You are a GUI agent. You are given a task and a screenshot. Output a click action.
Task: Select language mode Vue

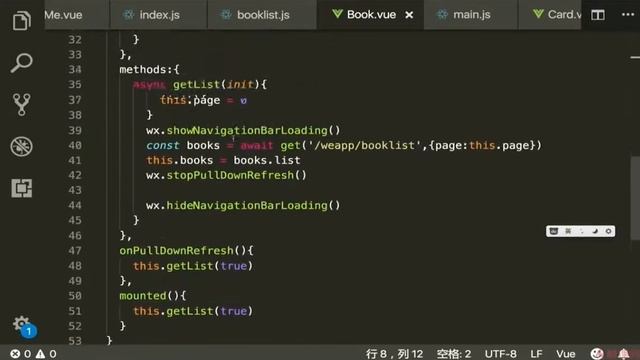(x=565, y=353)
